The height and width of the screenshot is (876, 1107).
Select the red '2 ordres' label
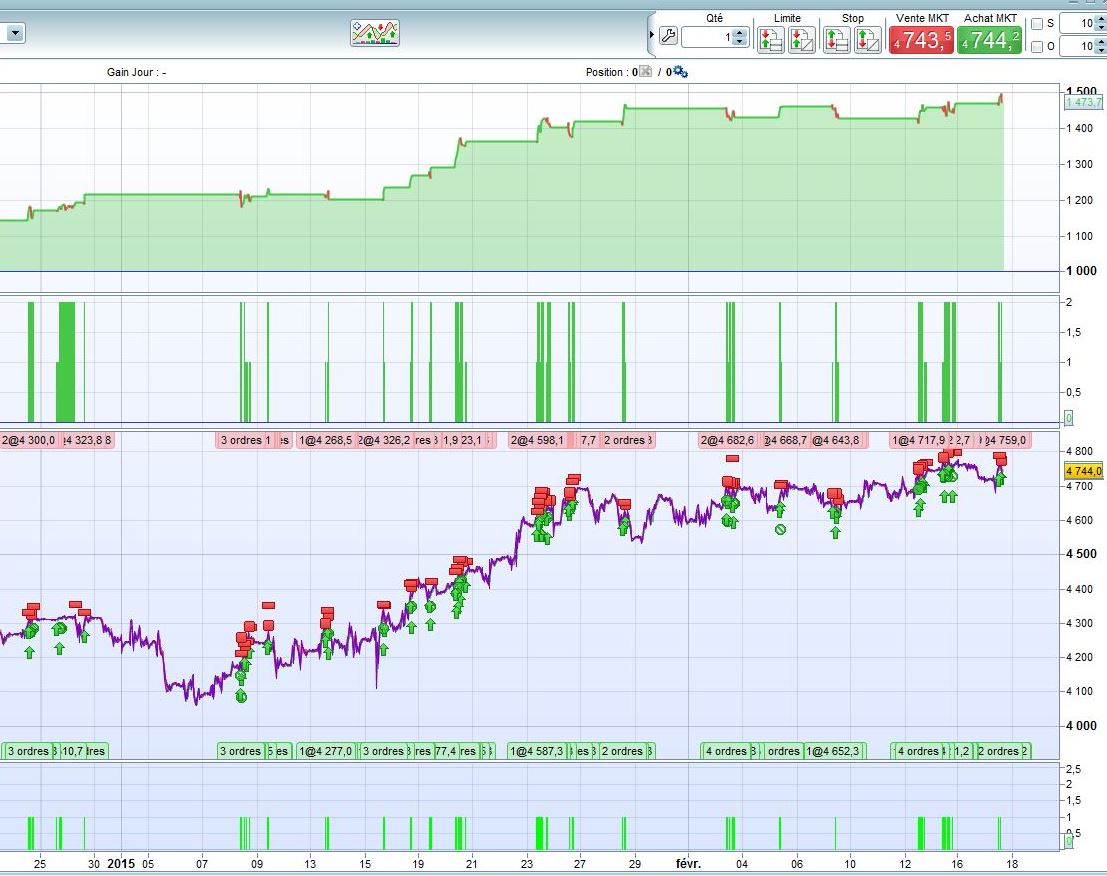tap(624, 440)
